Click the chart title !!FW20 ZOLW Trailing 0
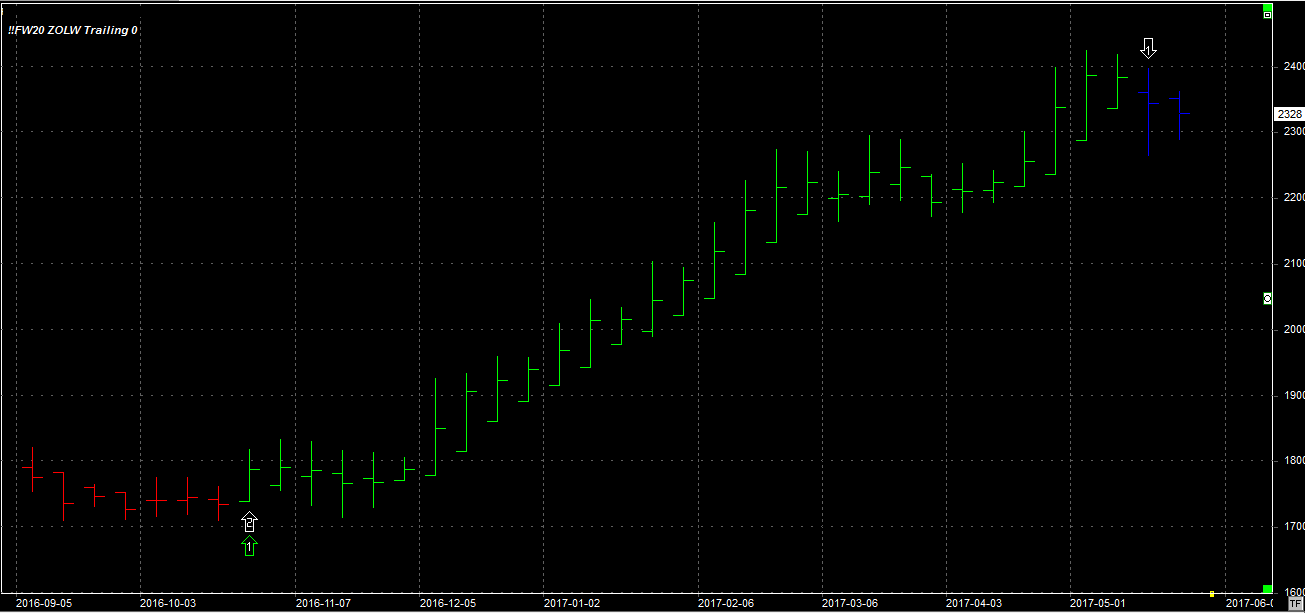1305x613 pixels. (x=73, y=30)
